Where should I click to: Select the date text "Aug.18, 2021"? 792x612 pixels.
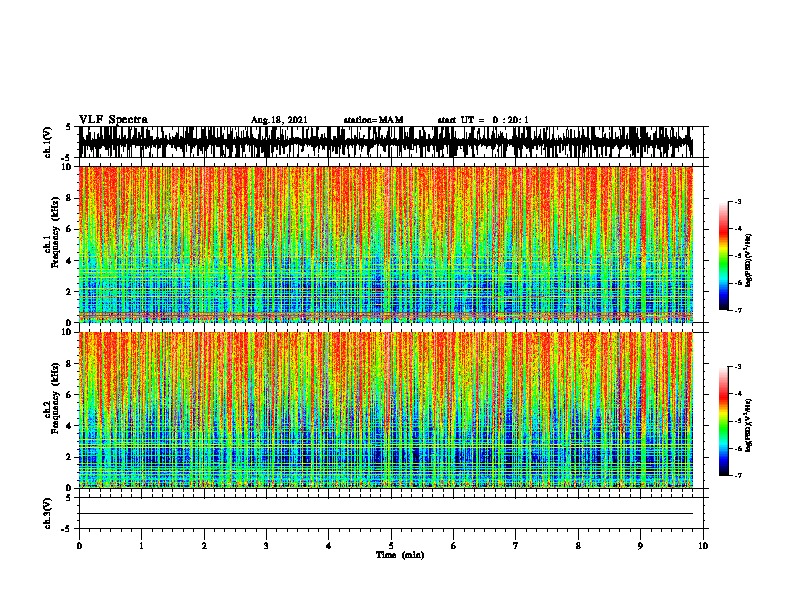click(279, 120)
